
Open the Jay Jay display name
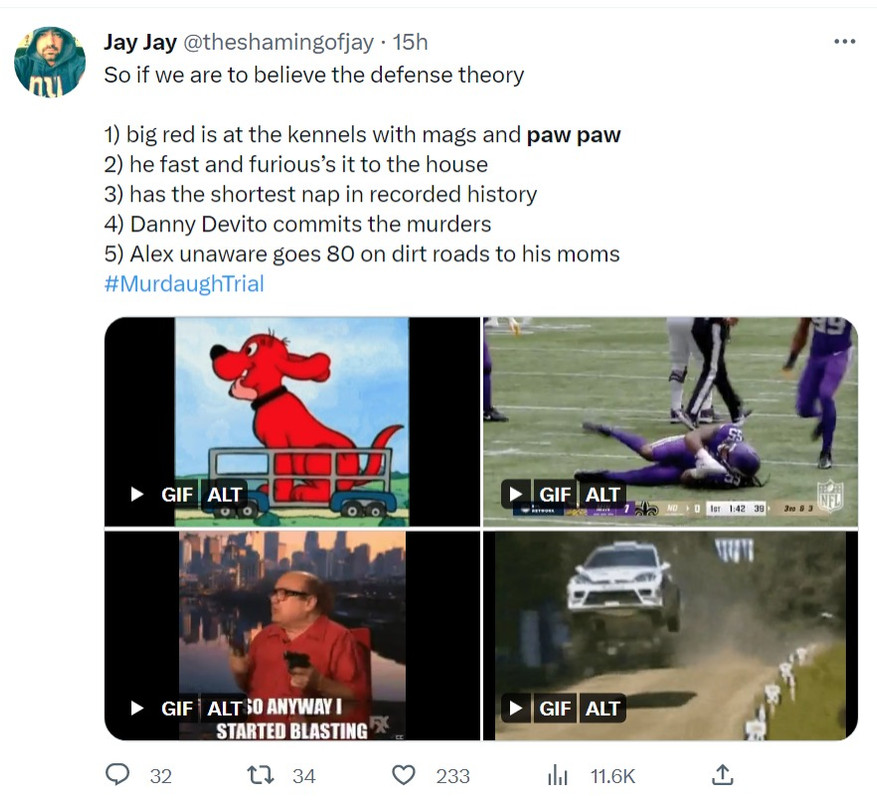click(x=140, y=42)
